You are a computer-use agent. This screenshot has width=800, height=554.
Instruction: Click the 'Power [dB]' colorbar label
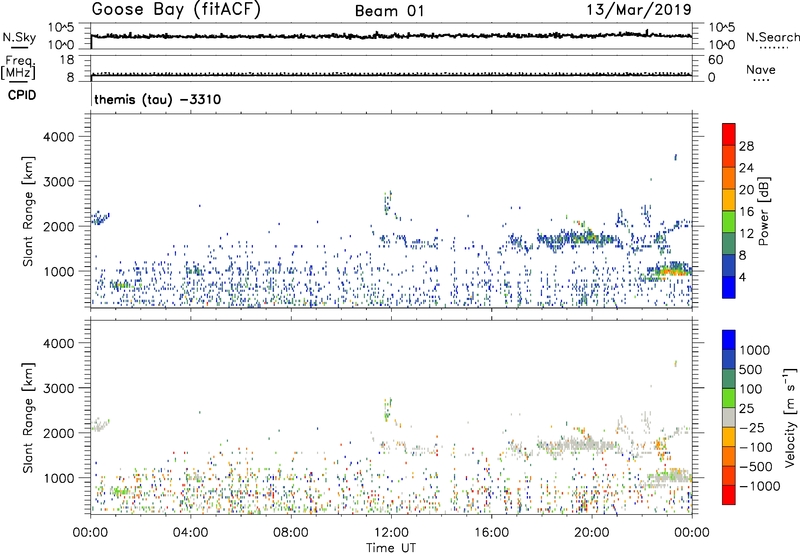[764, 211]
